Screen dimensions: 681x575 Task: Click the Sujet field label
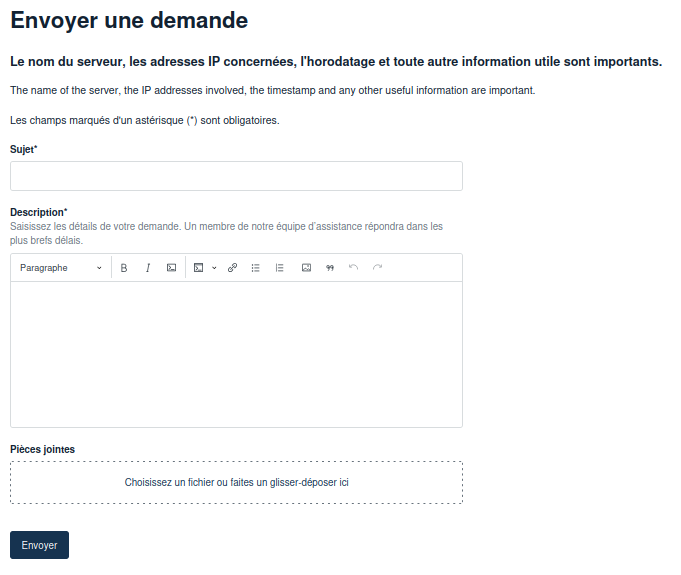(x=23, y=149)
